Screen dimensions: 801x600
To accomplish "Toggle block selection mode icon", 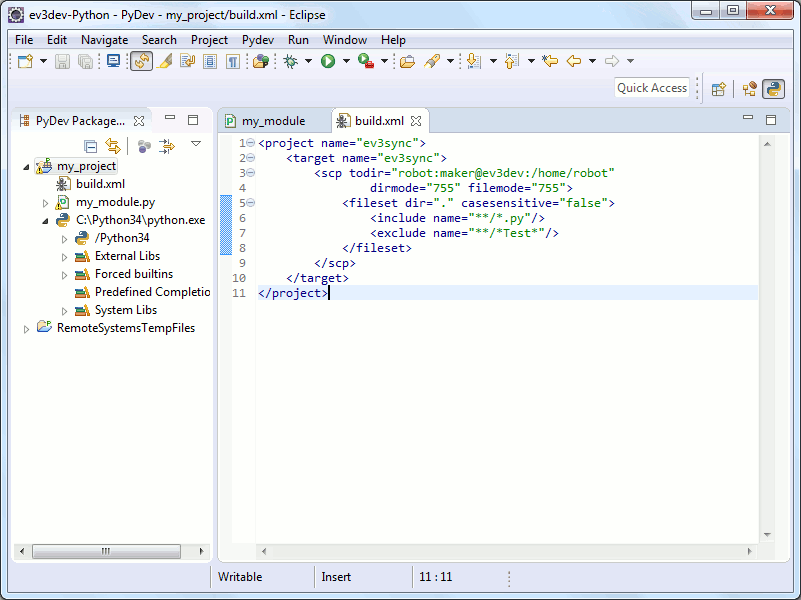I will click(210, 61).
